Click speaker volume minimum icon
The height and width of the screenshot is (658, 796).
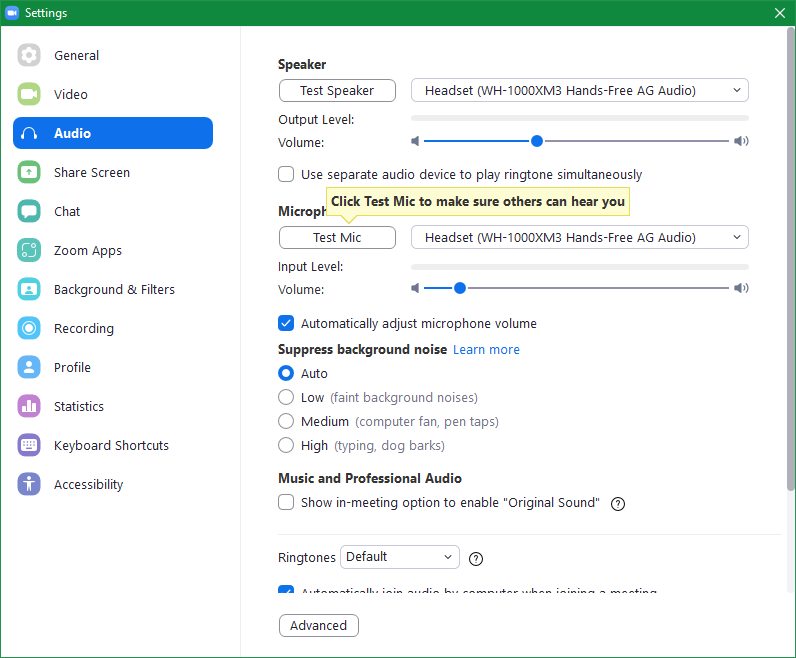pos(415,141)
